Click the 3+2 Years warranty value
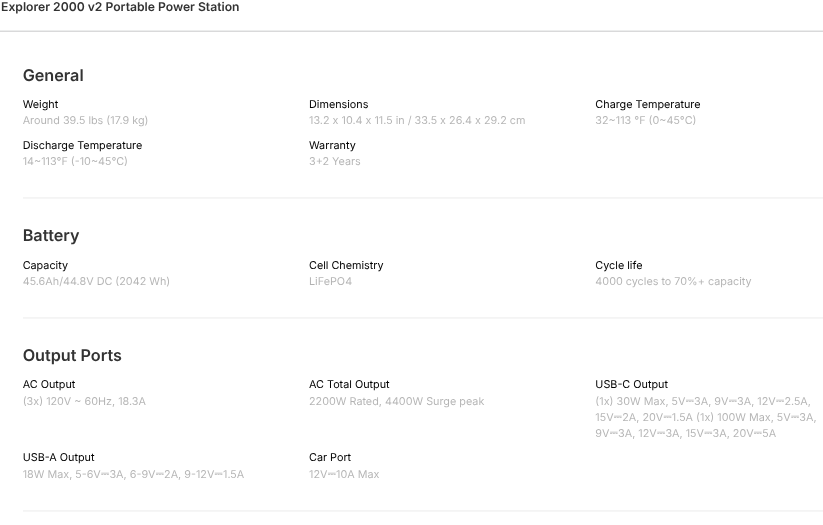This screenshot has width=823, height=525. point(334,161)
